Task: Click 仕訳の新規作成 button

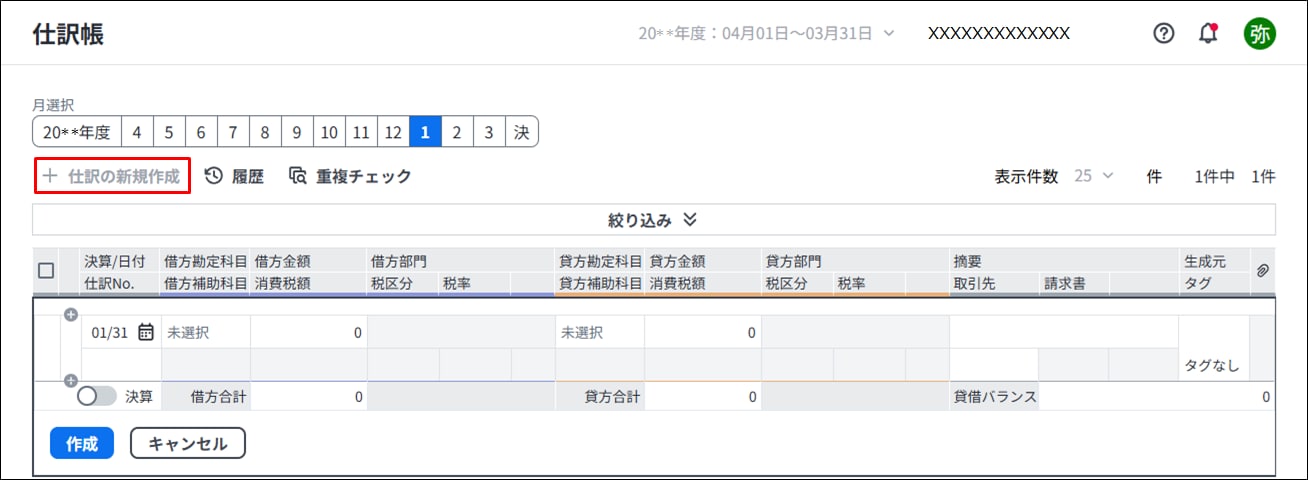Action: coord(112,176)
